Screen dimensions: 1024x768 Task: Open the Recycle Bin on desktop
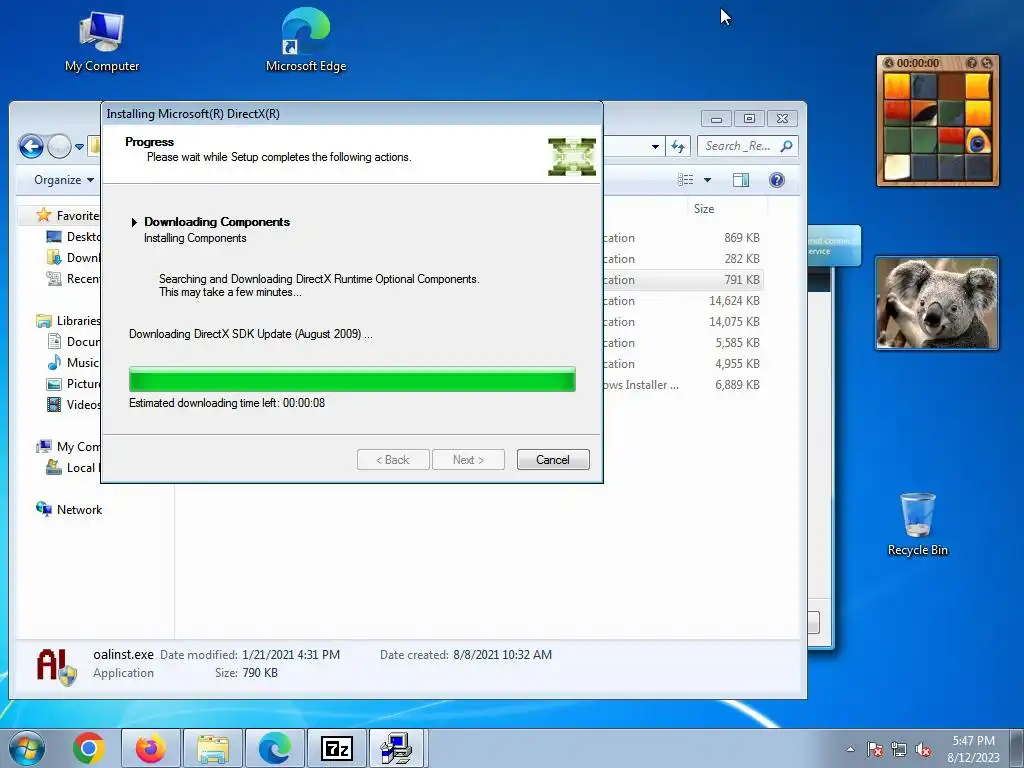[918, 524]
